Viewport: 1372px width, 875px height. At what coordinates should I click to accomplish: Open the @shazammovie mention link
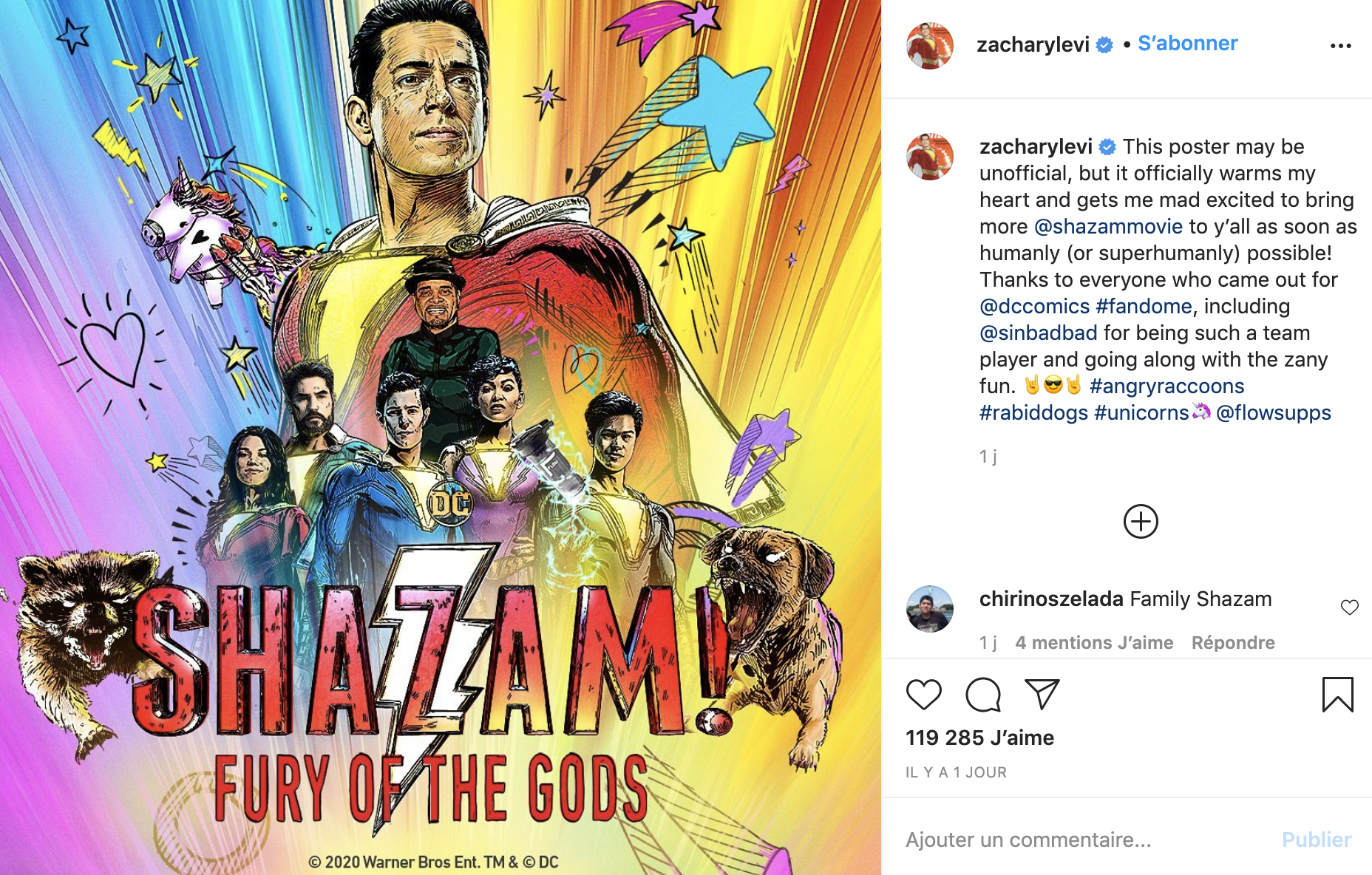pyautogui.click(x=1108, y=226)
